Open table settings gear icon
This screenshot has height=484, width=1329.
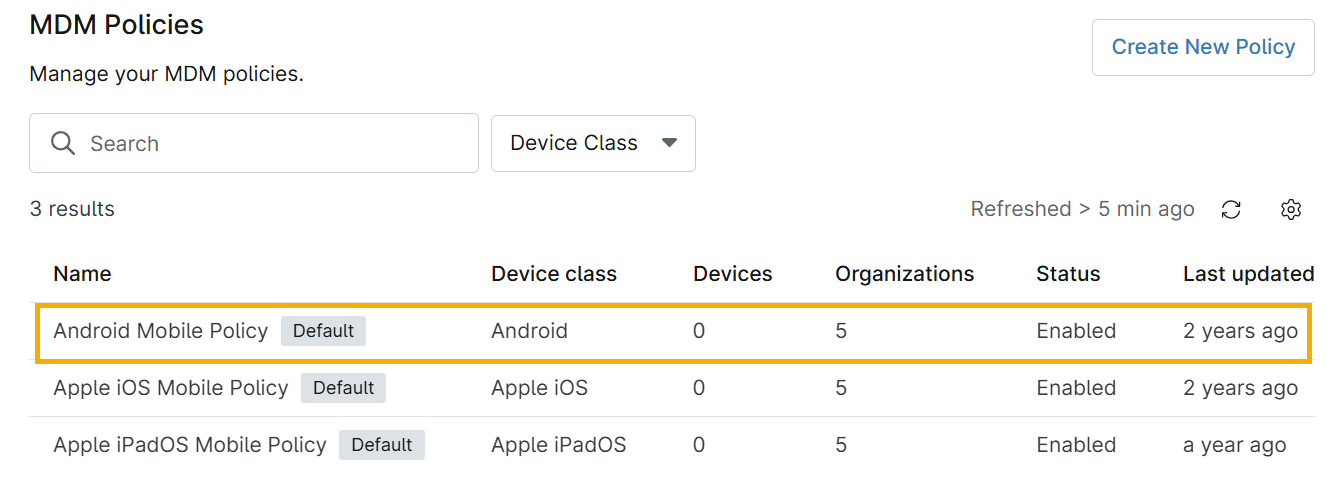click(1290, 210)
